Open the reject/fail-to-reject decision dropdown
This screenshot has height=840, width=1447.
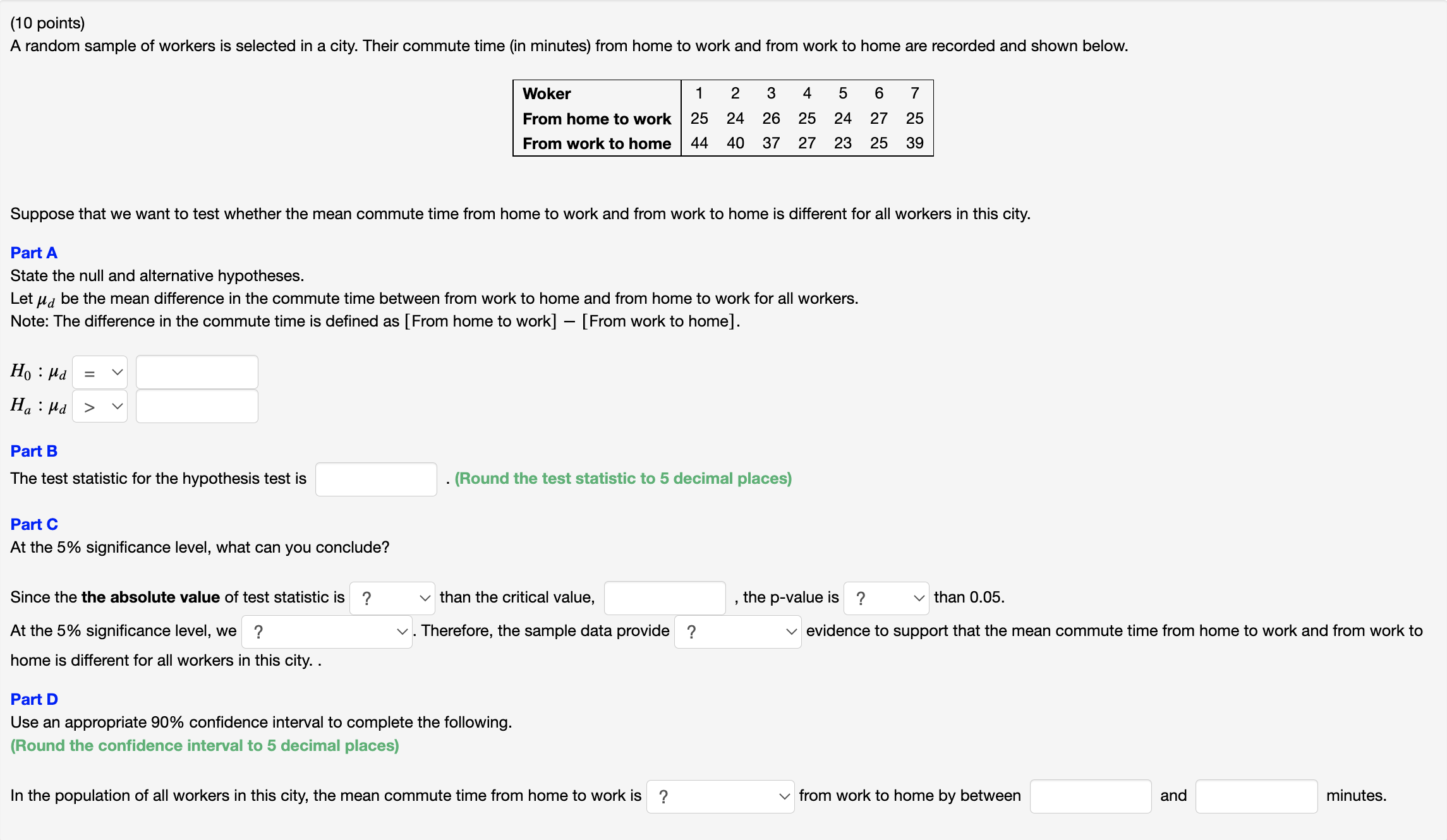[x=326, y=630]
